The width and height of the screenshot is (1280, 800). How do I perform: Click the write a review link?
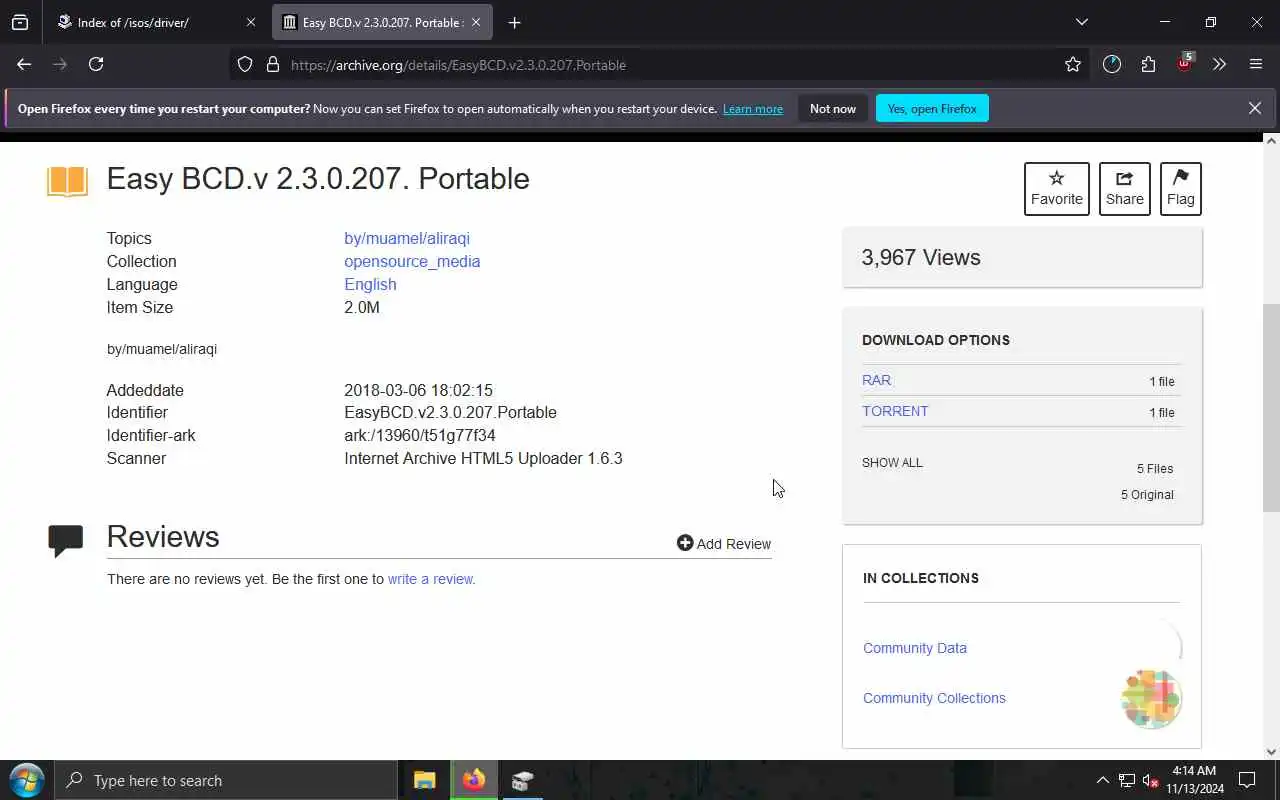point(431,579)
